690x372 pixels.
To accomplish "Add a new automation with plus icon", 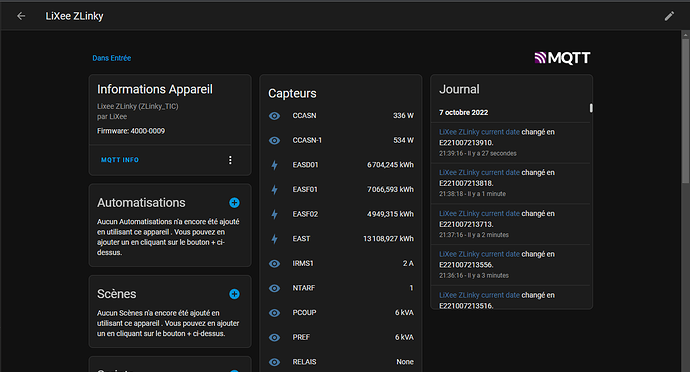I will coord(234,203).
